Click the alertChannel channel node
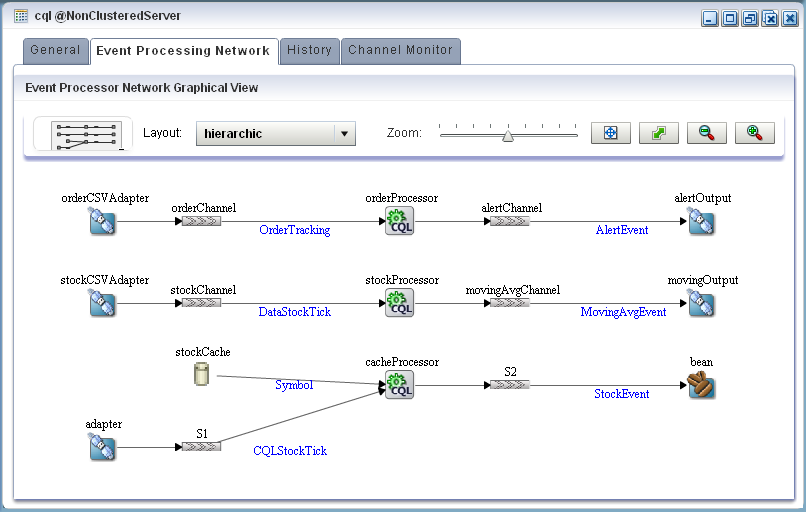This screenshot has width=806, height=512. click(x=509, y=222)
